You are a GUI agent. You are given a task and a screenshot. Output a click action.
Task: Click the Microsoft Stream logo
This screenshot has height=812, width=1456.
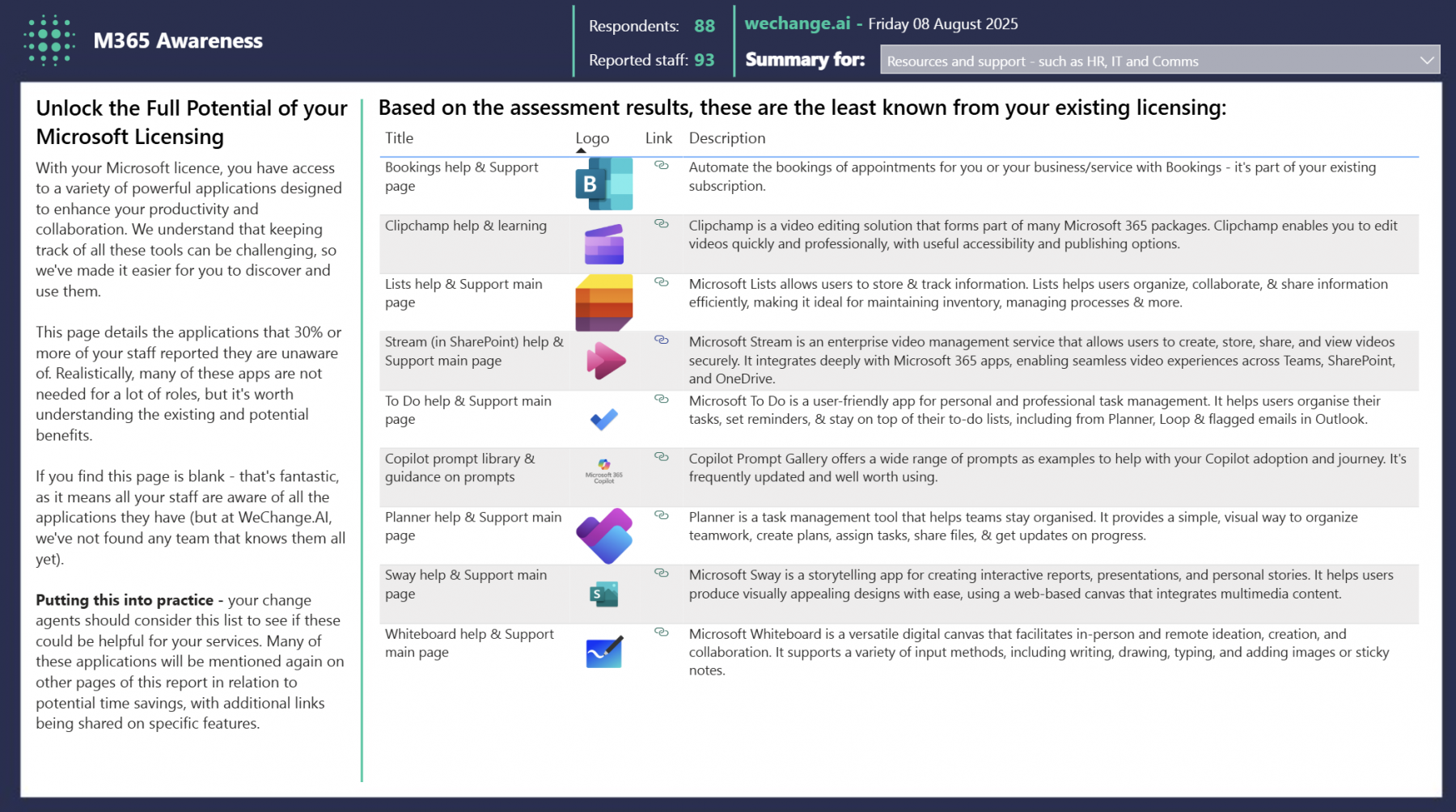click(605, 361)
